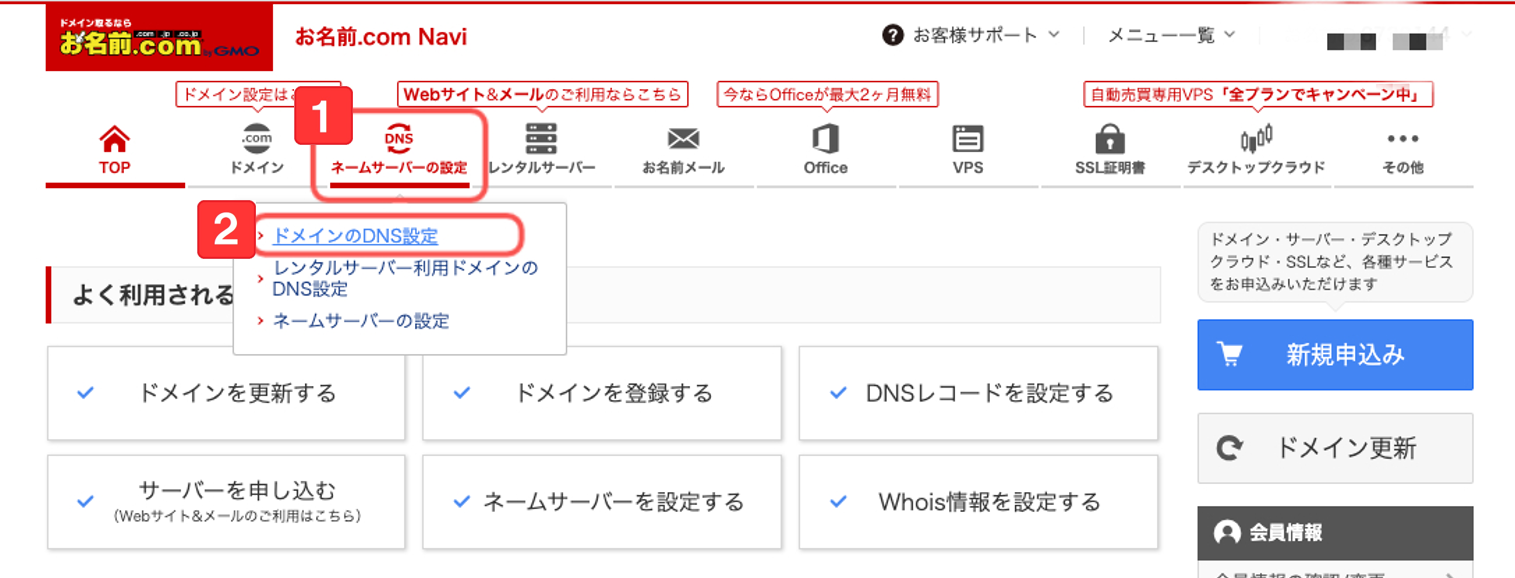The width and height of the screenshot is (1515, 578).
Task: Click the 新規申込み button
Action: tap(1335, 355)
